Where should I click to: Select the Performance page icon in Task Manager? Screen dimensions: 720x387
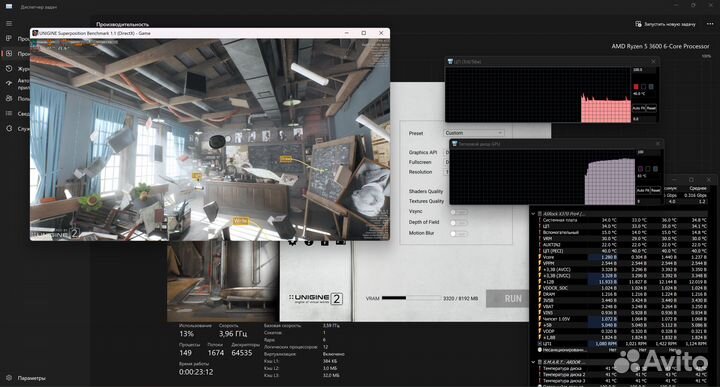coord(9,54)
